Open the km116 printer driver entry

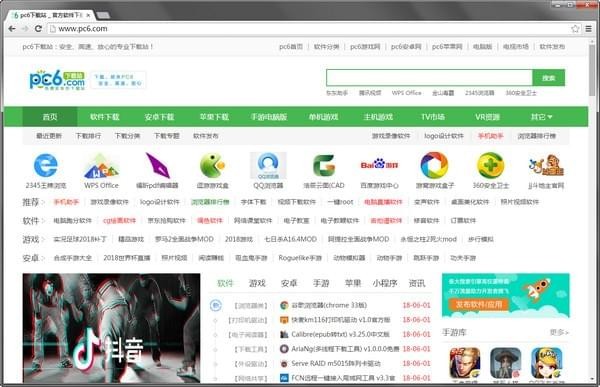(341, 320)
